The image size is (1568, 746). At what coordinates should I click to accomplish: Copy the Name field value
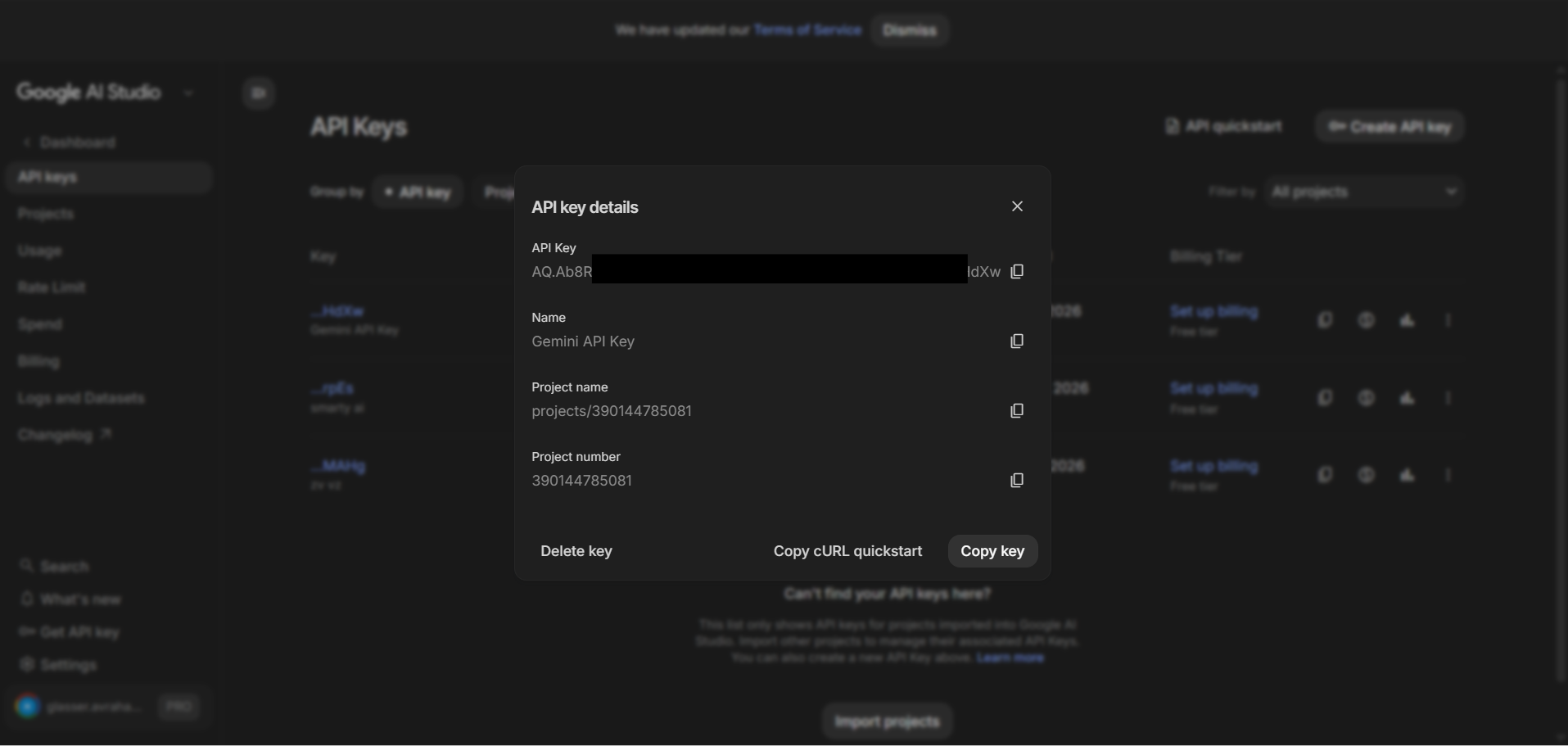pyautogui.click(x=1017, y=341)
